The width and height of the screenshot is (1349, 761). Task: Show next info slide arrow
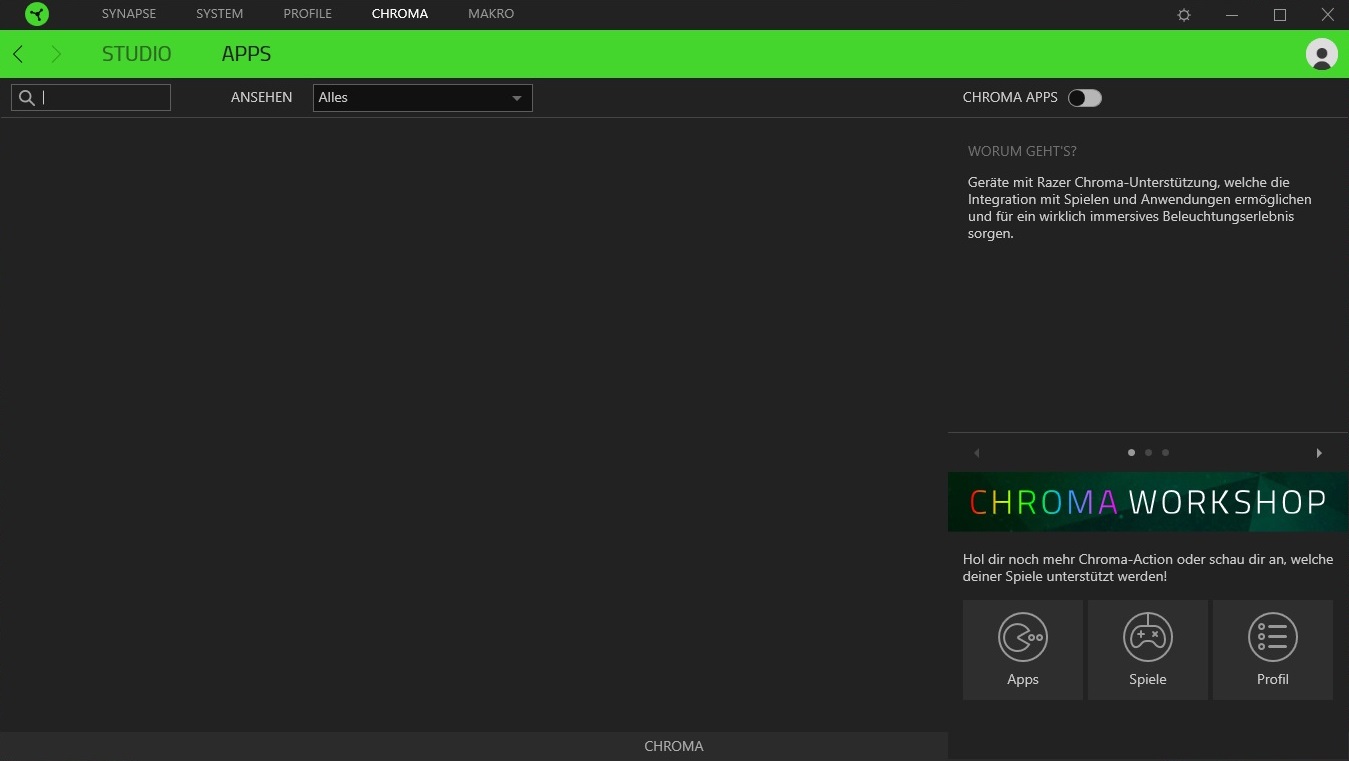coord(1319,453)
